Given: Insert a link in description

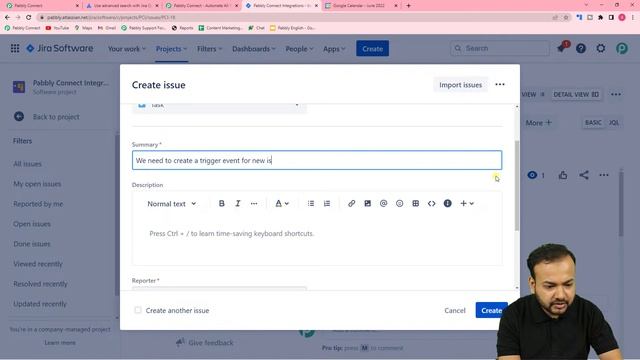Looking at the screenshot, I should (351, 203).
